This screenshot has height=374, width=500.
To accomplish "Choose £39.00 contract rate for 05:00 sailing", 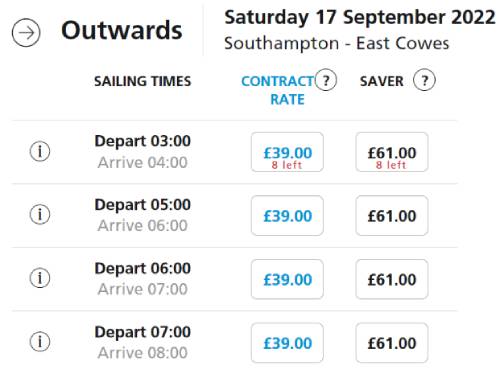I will (x=287, y=216).
